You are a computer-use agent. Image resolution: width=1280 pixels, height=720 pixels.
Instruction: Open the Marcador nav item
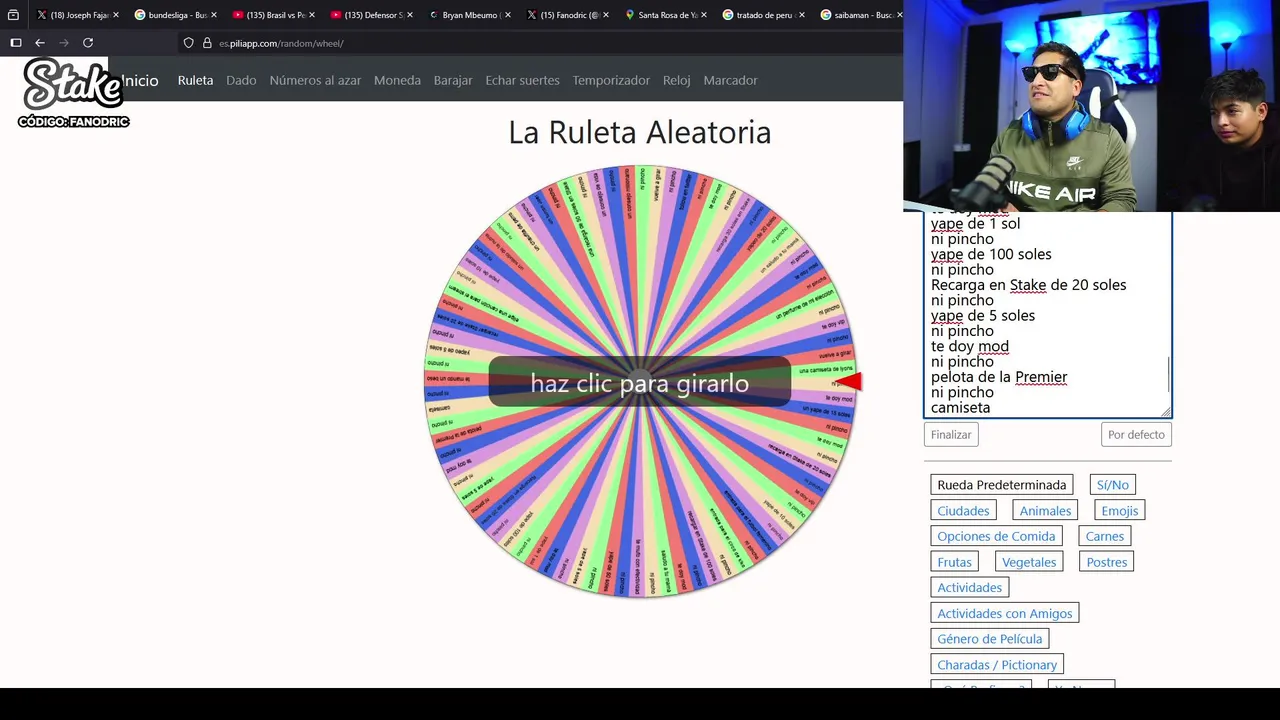730,80
